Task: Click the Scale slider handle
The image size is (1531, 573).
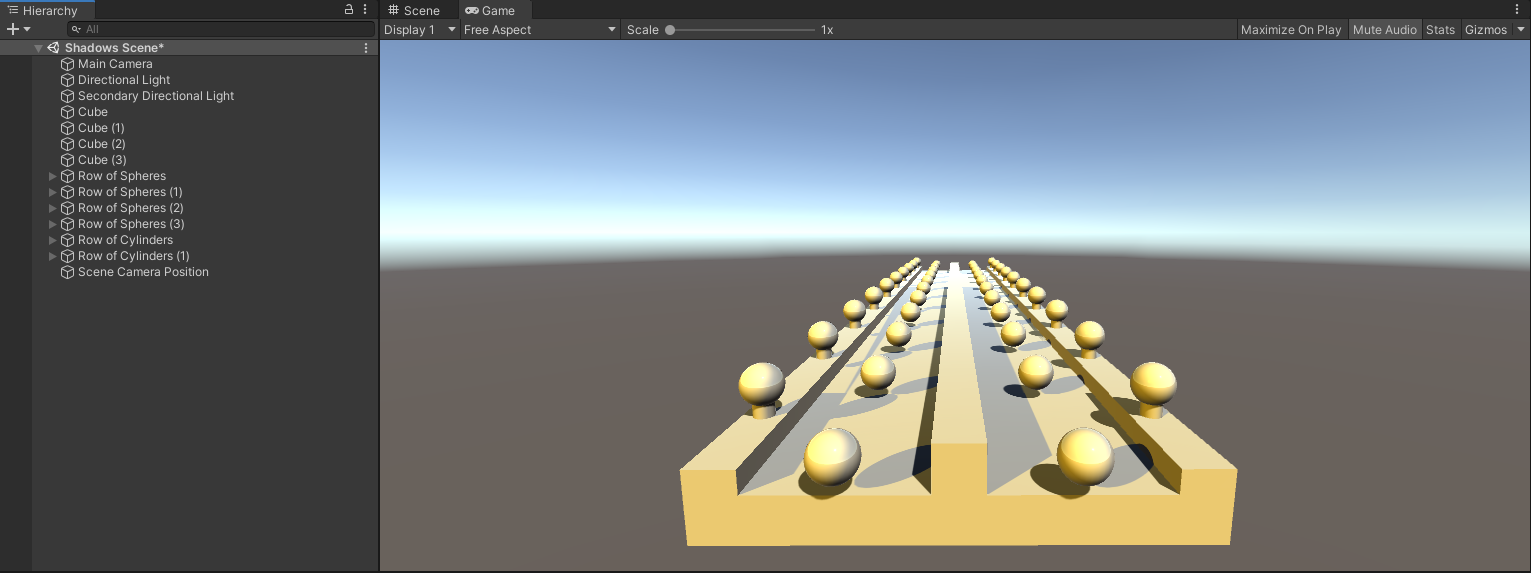Action: tap(670, 30)
